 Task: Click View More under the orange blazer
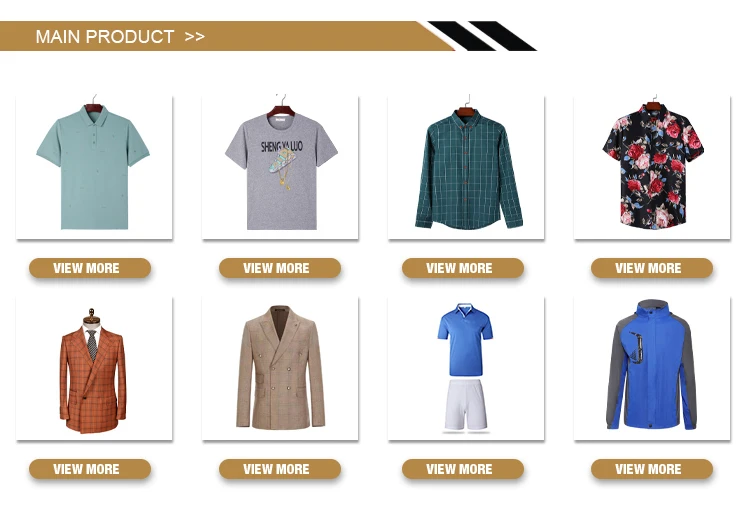(90, 469)
